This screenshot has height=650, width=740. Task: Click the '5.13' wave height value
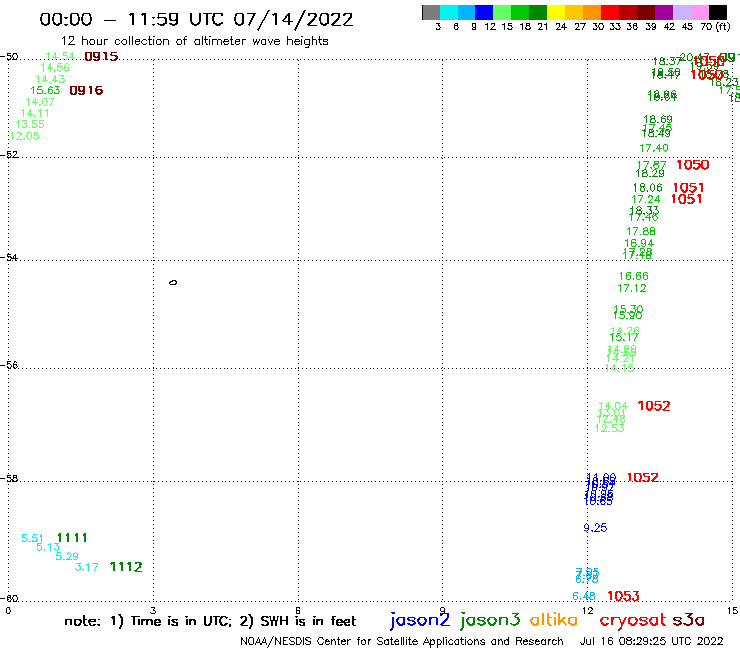[48, 547]
